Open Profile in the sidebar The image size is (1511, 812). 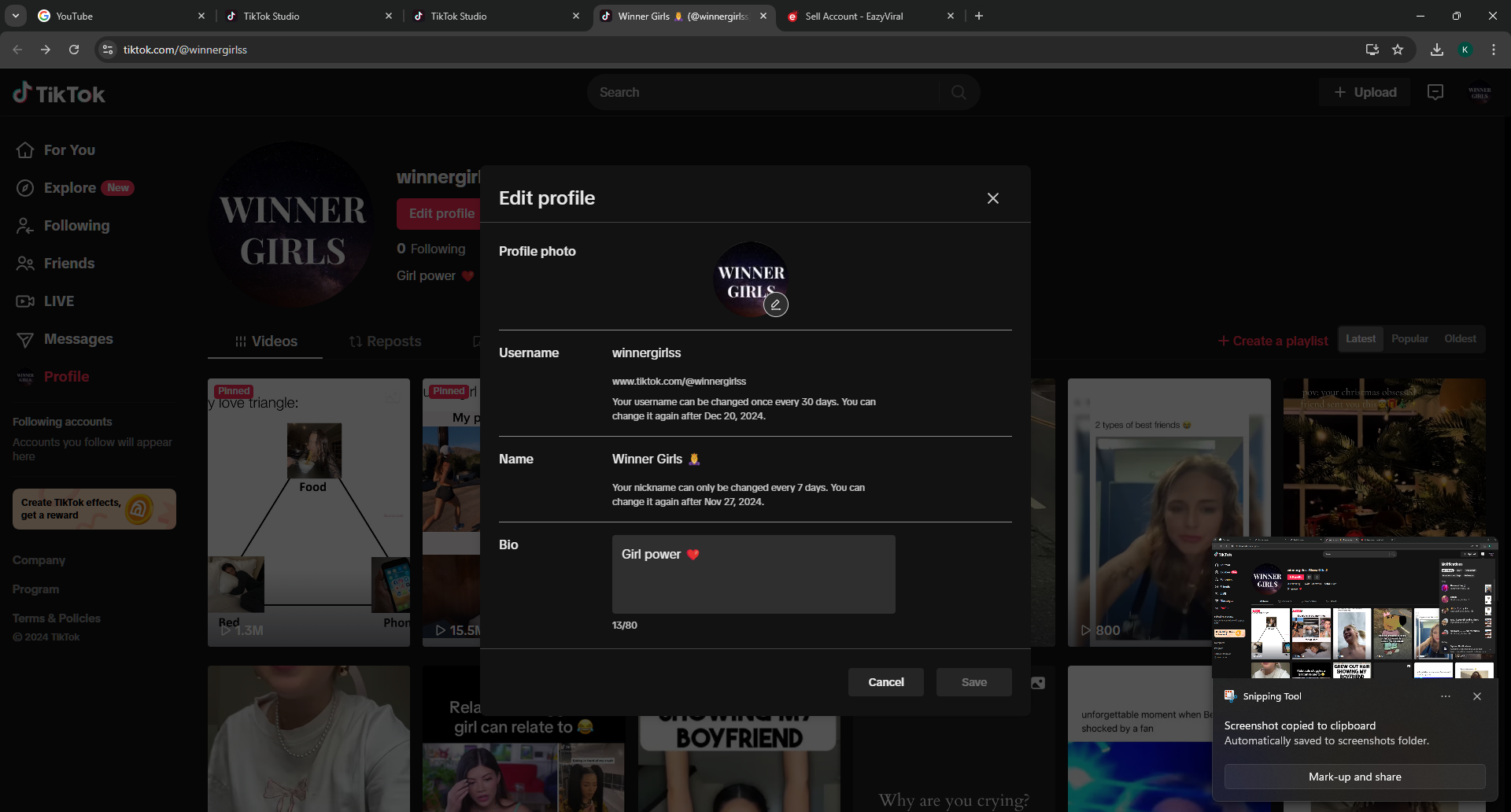53,376
